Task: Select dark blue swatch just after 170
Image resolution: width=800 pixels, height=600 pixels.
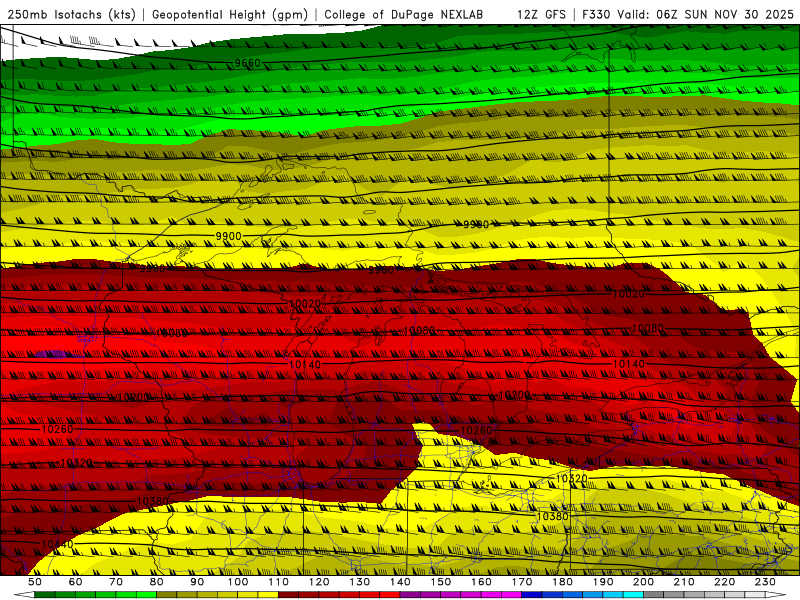Action: click(532, 594)
